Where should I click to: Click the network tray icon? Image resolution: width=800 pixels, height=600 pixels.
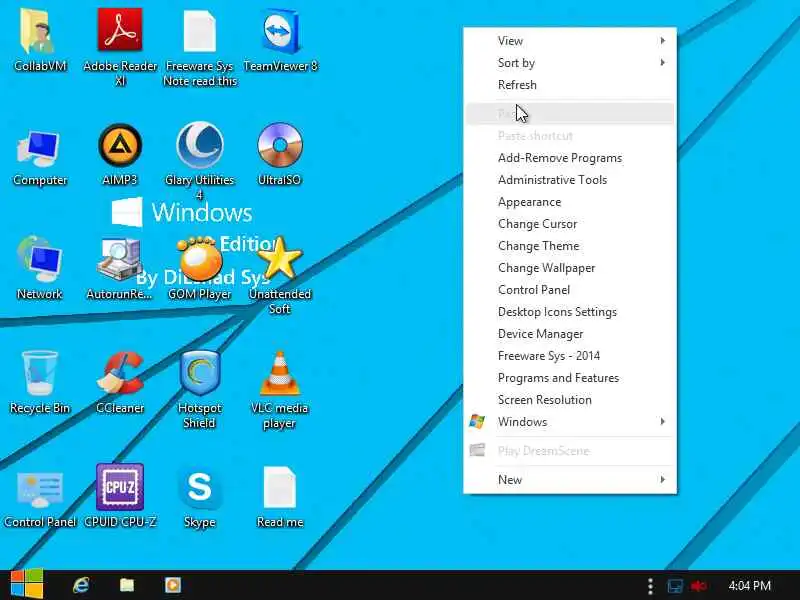675,586
